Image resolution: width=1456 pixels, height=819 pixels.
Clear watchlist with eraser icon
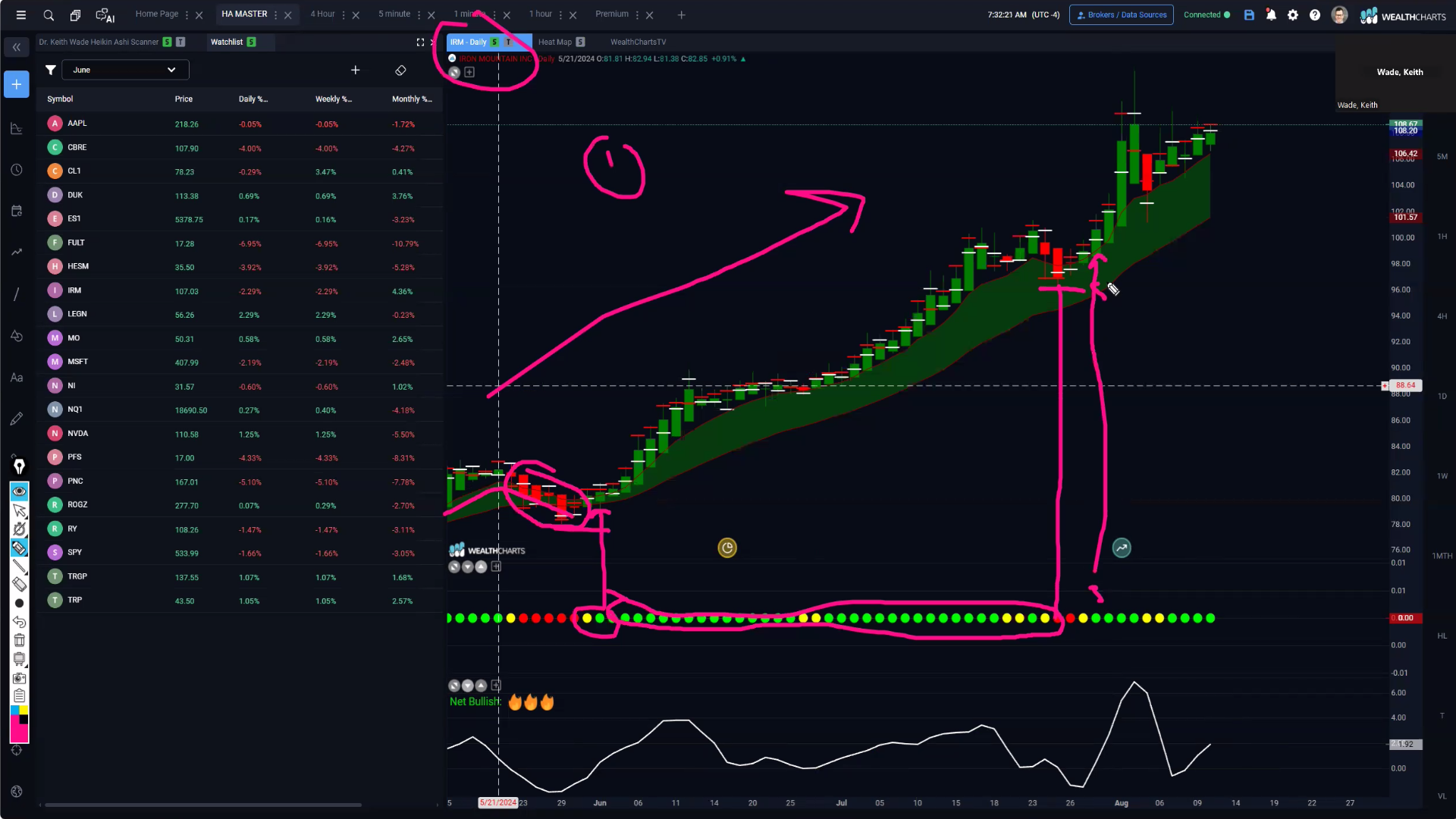coord(400,70)
